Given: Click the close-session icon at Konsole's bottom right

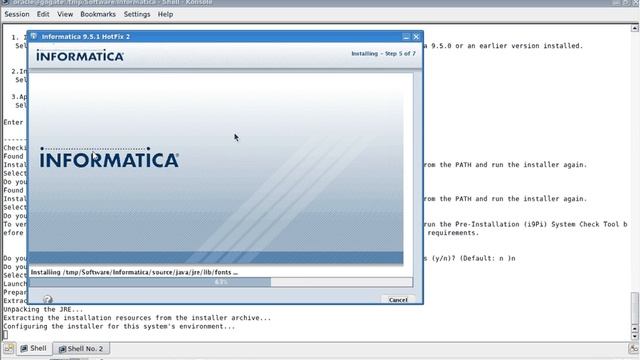Looking at the screenshot, I should pyautogui.click(x=633, y=348).
